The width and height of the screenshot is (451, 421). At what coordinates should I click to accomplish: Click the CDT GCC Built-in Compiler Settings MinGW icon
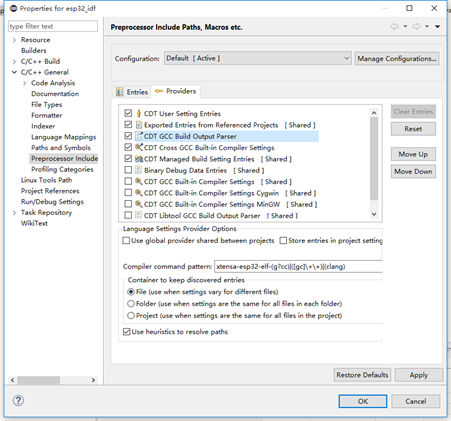click(x=139, y=204)
